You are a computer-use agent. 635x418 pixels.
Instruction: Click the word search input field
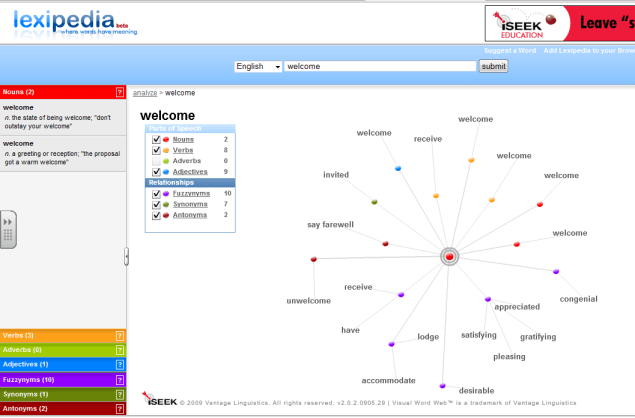pyautogui.click(x=380, y=66)
